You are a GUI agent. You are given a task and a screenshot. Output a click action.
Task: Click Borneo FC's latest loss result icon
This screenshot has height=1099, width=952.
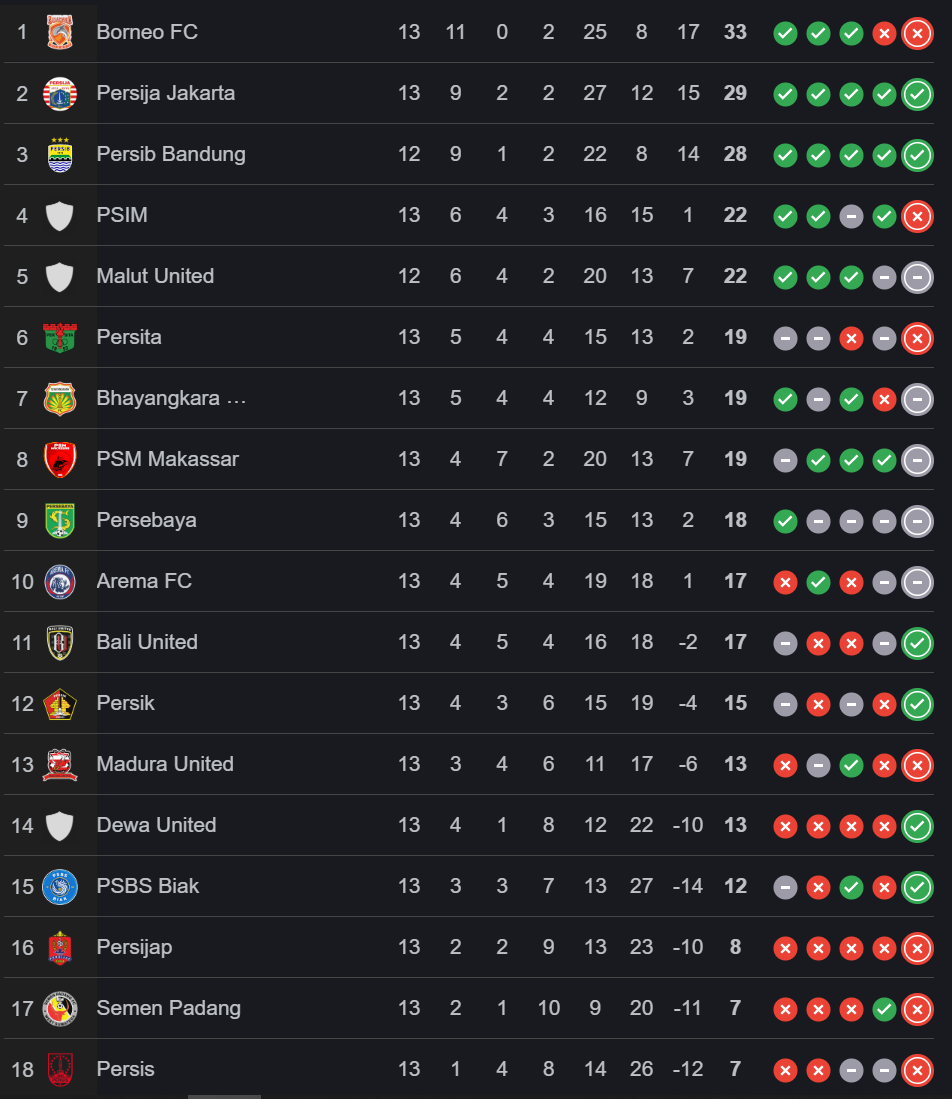[x=917, y=34]
